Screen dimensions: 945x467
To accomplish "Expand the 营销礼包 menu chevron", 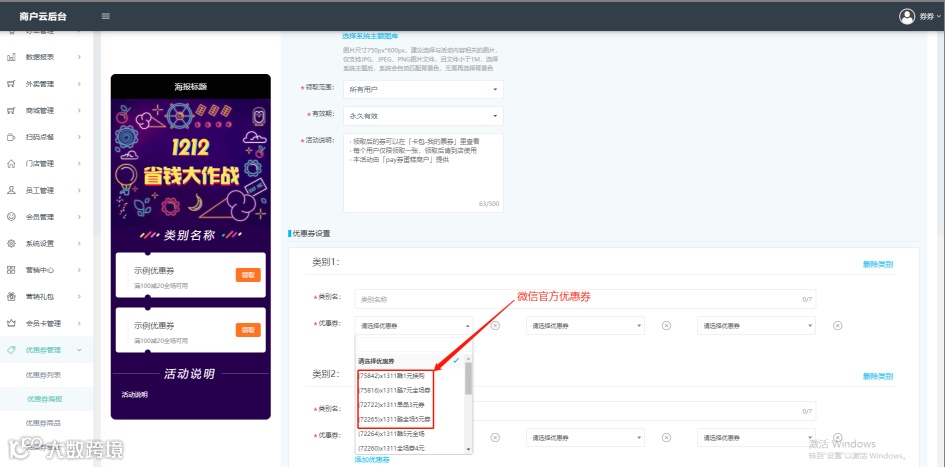I will (x=79, y=296).
